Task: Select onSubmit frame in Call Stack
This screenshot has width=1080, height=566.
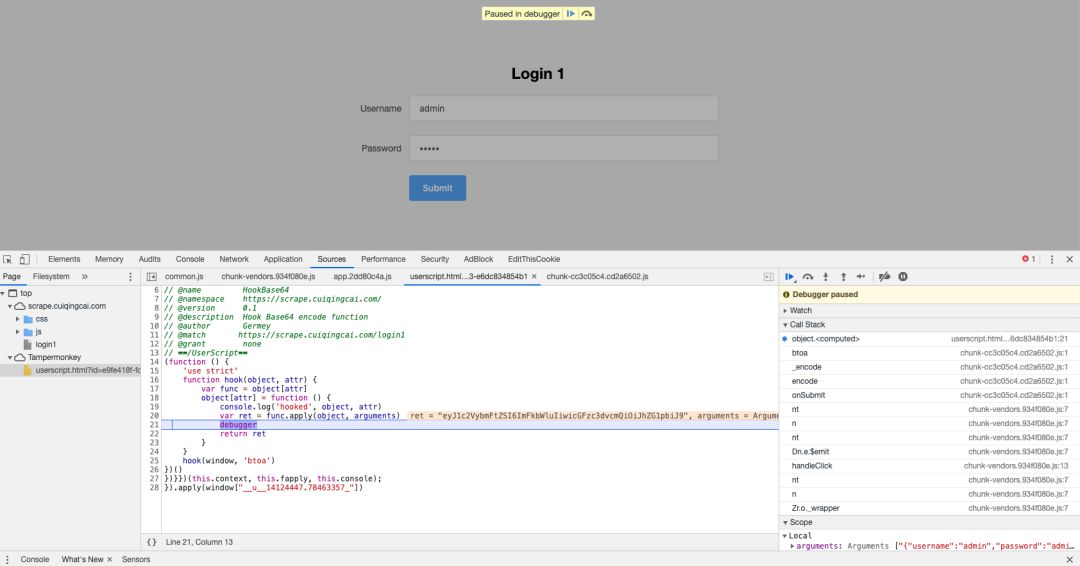Action: (930, 395)
